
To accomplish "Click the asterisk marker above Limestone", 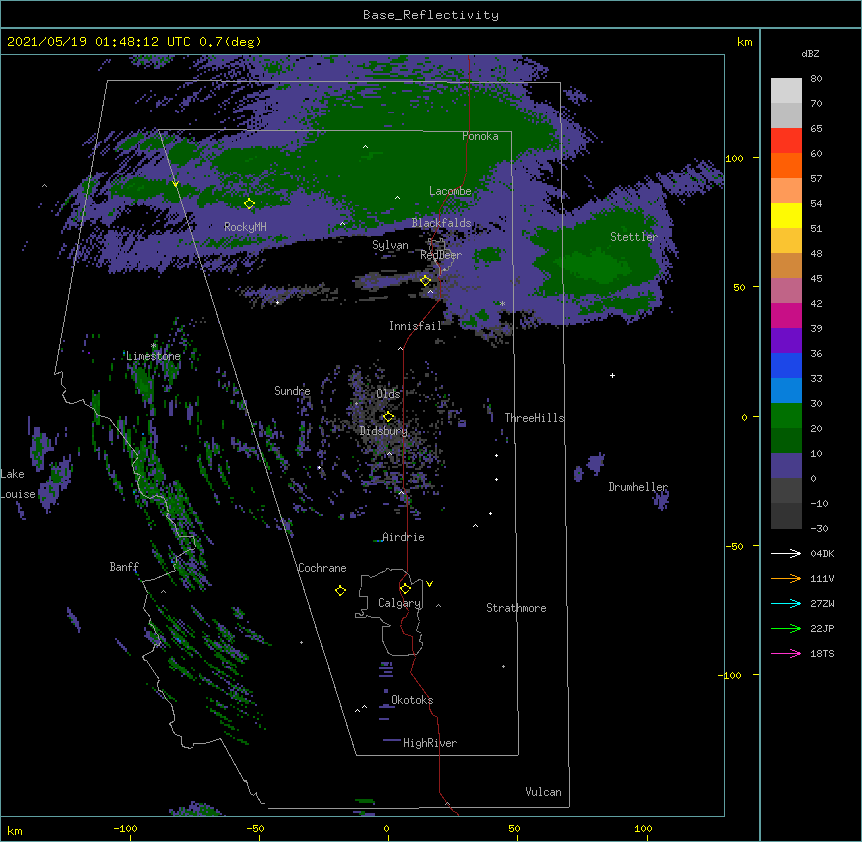I will pos(153,346).
